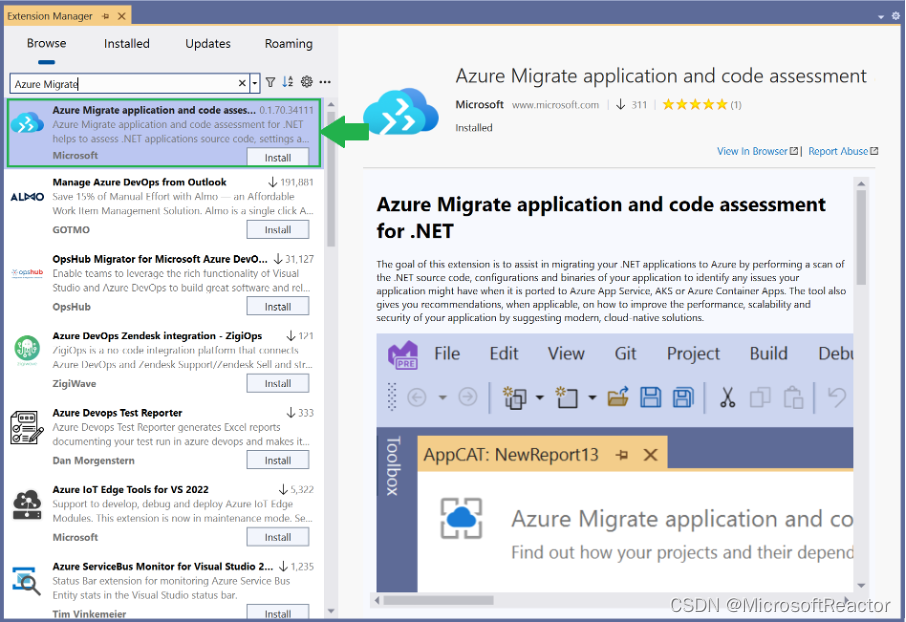Select the OpsHub logo icon
This screenshot has height=622, width=906.
pyautogui.click(x=27, y=273)
